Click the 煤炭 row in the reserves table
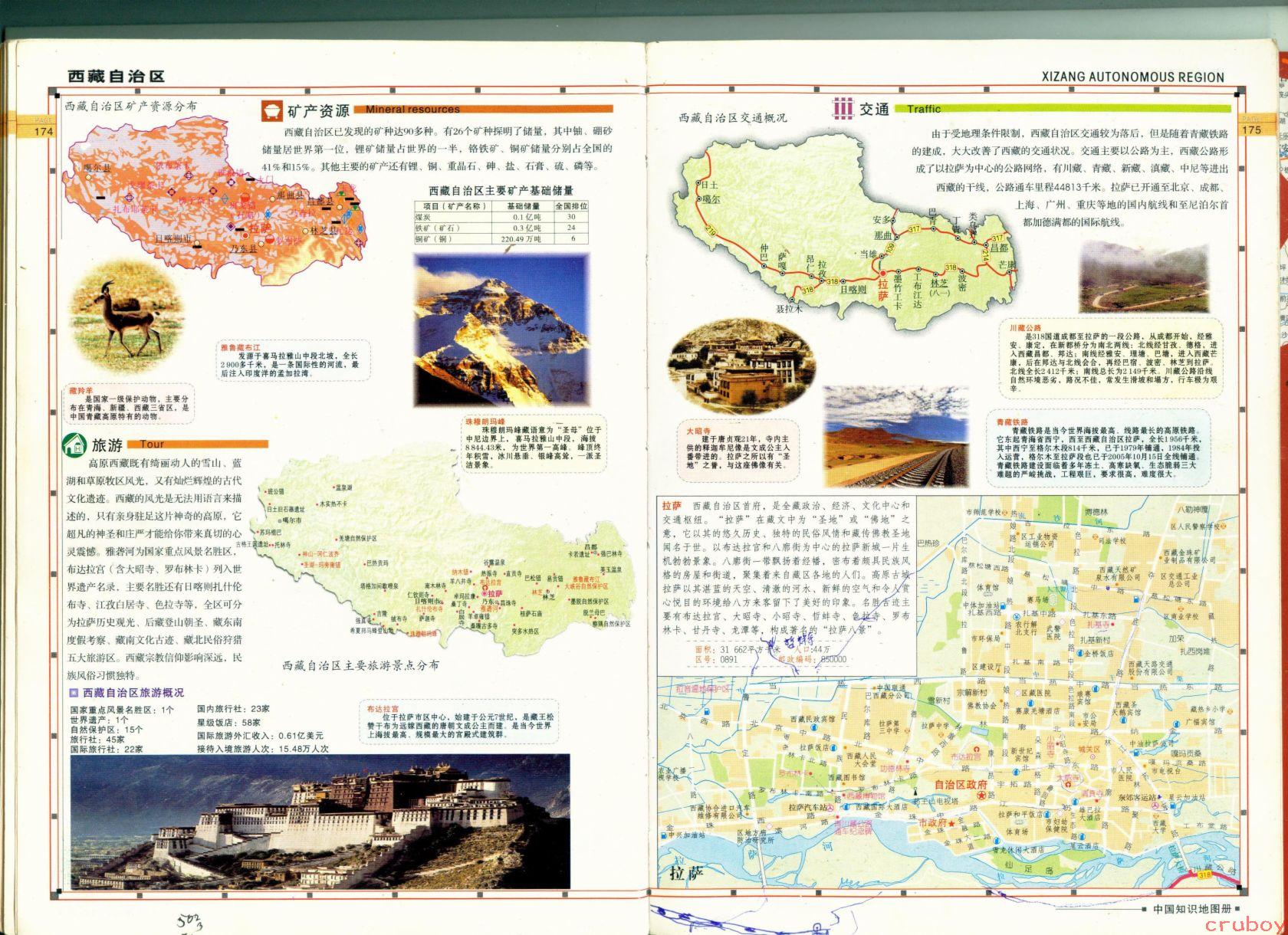This screenshot has width=1288, height=935. pyautogui.click(x=502, y=217)
